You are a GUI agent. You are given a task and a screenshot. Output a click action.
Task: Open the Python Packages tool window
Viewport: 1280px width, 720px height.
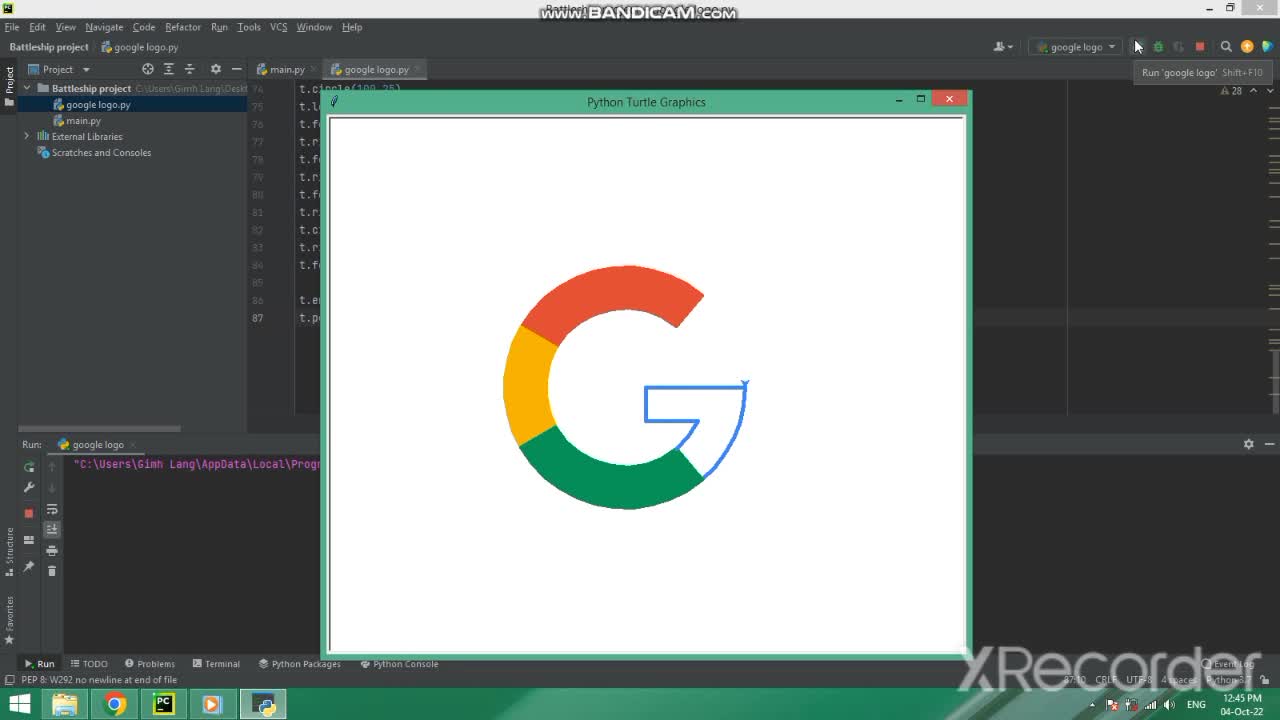tap(300, 664)
